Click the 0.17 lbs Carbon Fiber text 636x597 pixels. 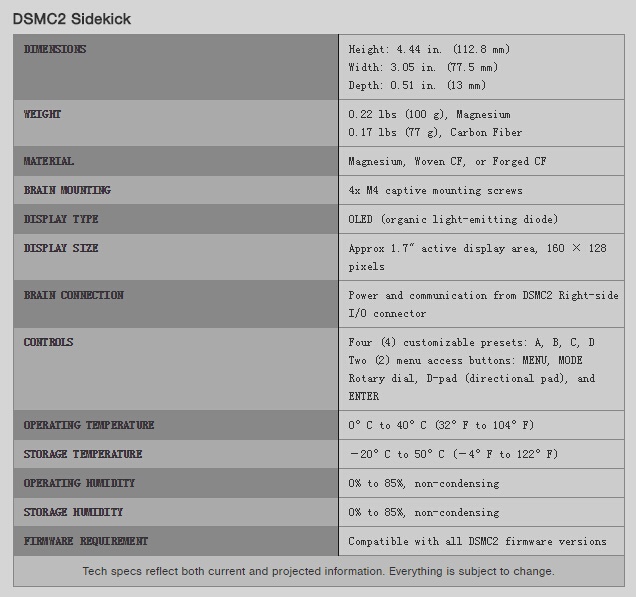(x=435, y=132)
